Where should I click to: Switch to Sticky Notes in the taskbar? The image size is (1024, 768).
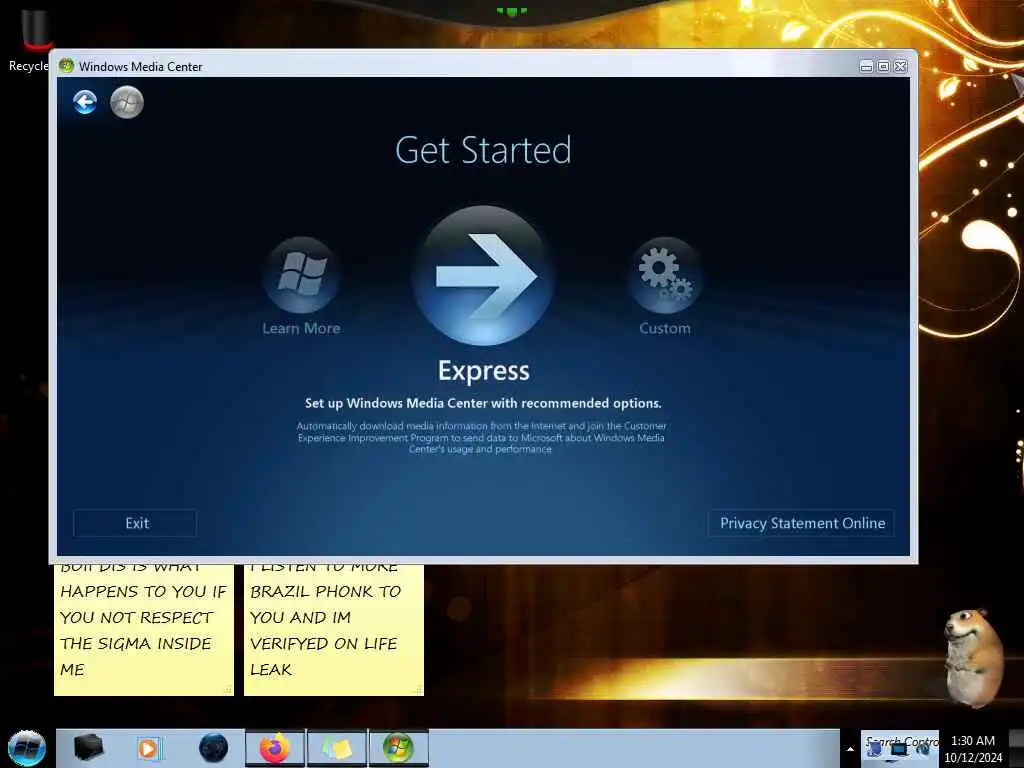[x=337, y=748]
